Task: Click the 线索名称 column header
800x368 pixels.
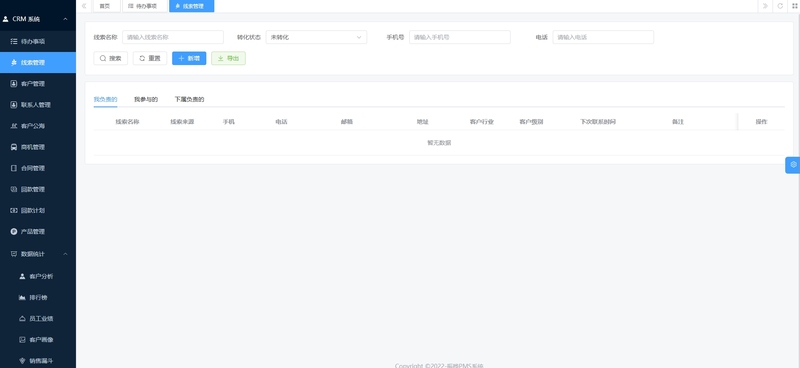Action: (x=128, y=122)
